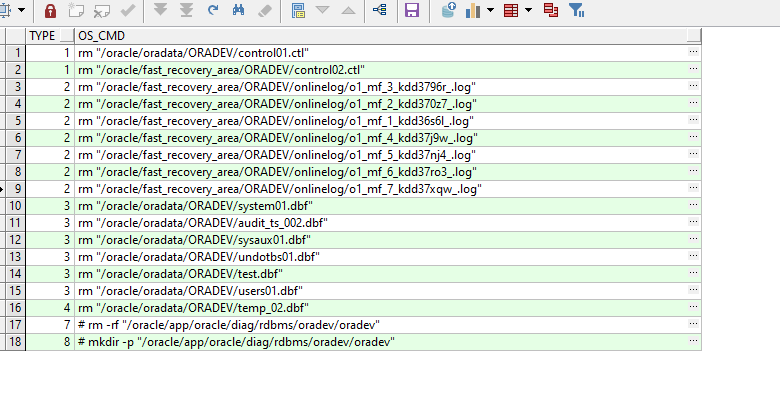Click the delete record icon
Image resolution: width=780 pixels, height=396 pixels.
[x=102, y=10]
